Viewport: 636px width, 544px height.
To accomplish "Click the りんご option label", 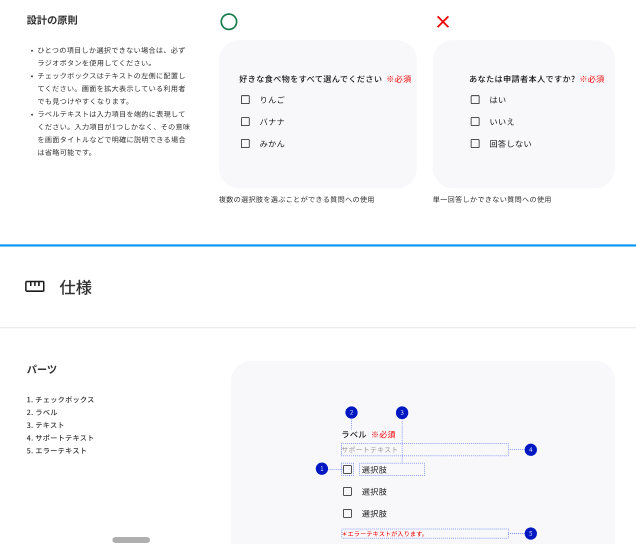I will 272,100.
